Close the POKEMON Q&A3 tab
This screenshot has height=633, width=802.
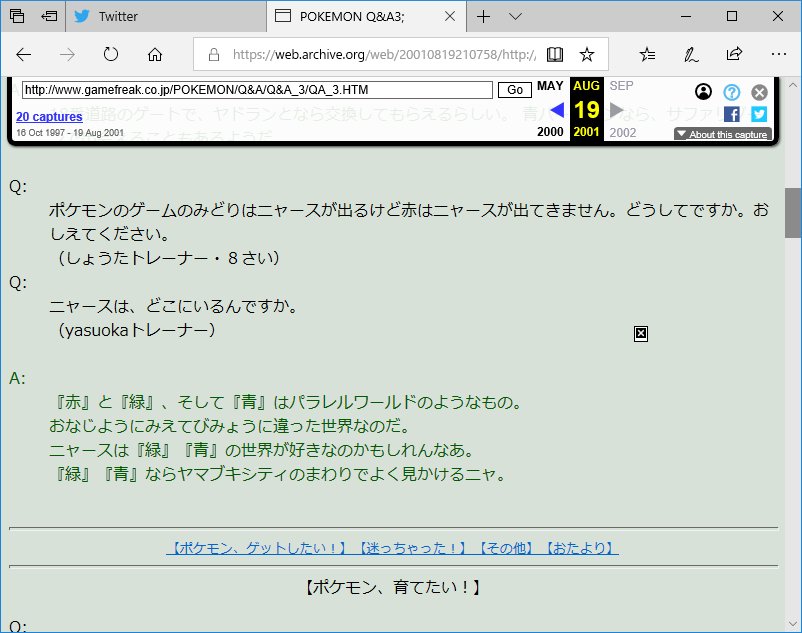(450, 16)
